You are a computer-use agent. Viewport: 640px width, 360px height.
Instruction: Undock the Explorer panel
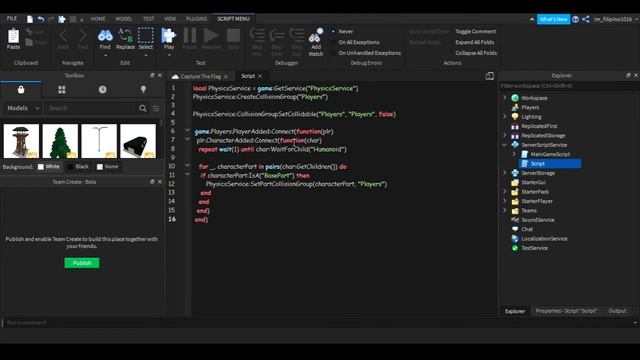pyautogui.click(x=628, y=76)
